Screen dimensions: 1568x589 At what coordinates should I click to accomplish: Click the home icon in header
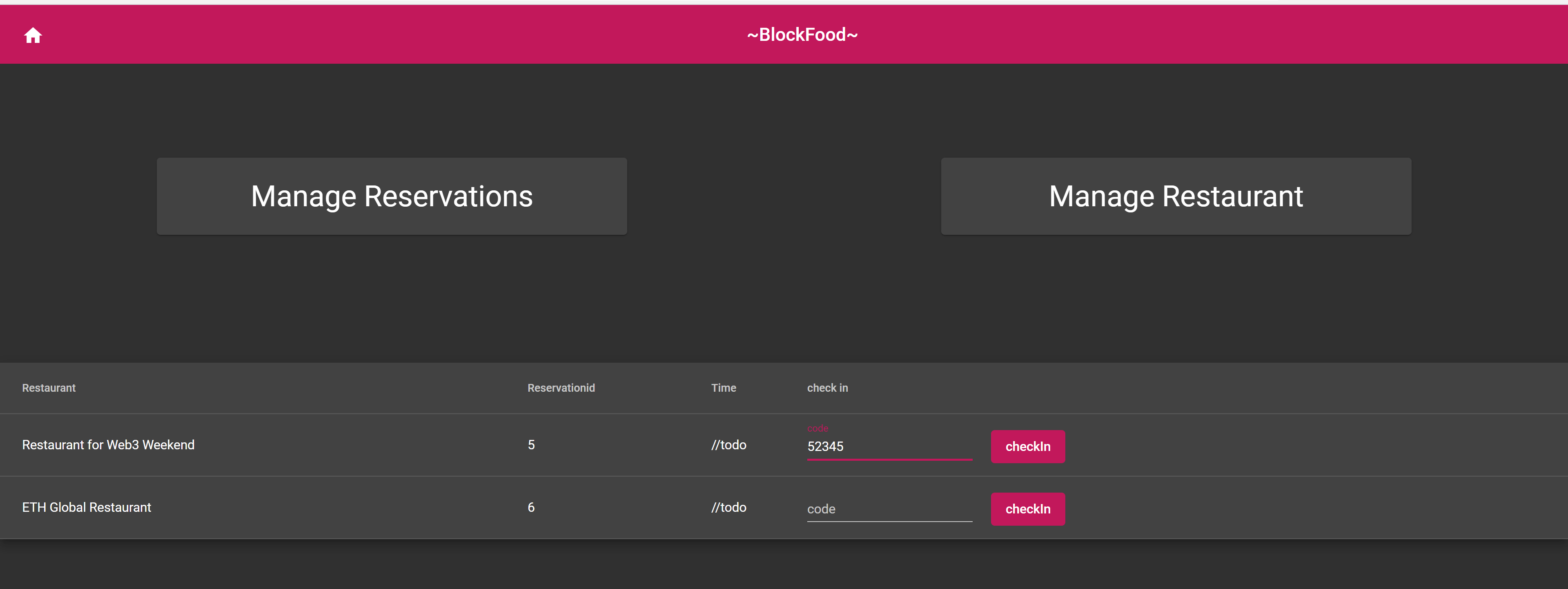click(33, 35)
